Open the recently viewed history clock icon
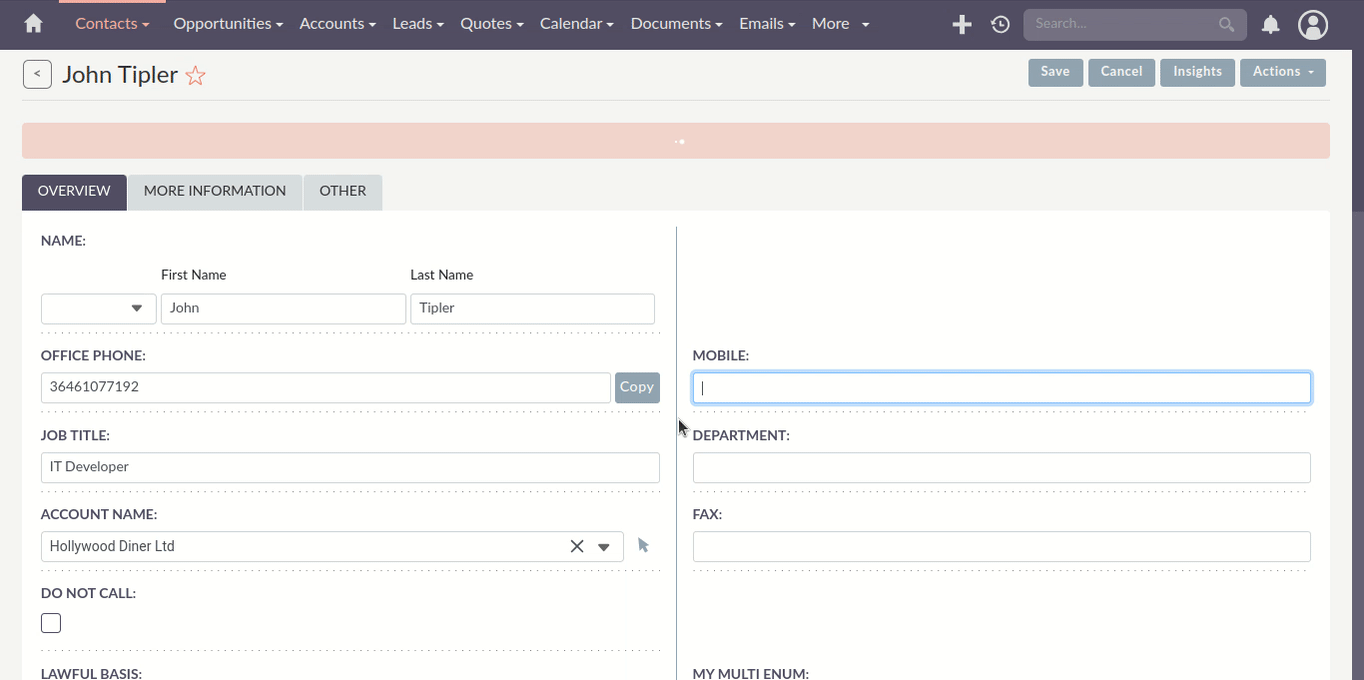This screenshot has width=1364, height=680. (999, 24)
